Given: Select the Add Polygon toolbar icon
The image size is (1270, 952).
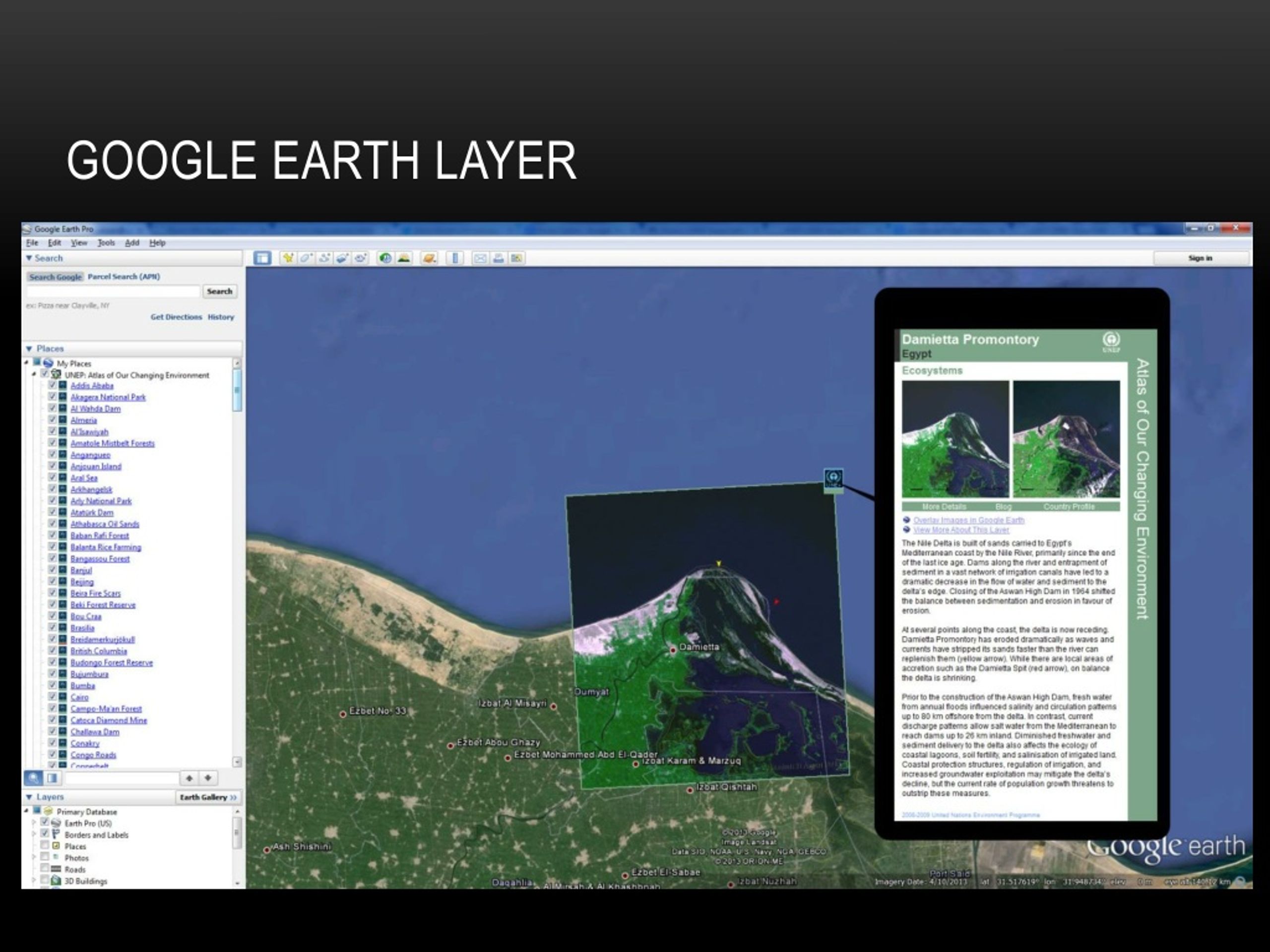Looking at the screenshot, I should pos(306,258).
